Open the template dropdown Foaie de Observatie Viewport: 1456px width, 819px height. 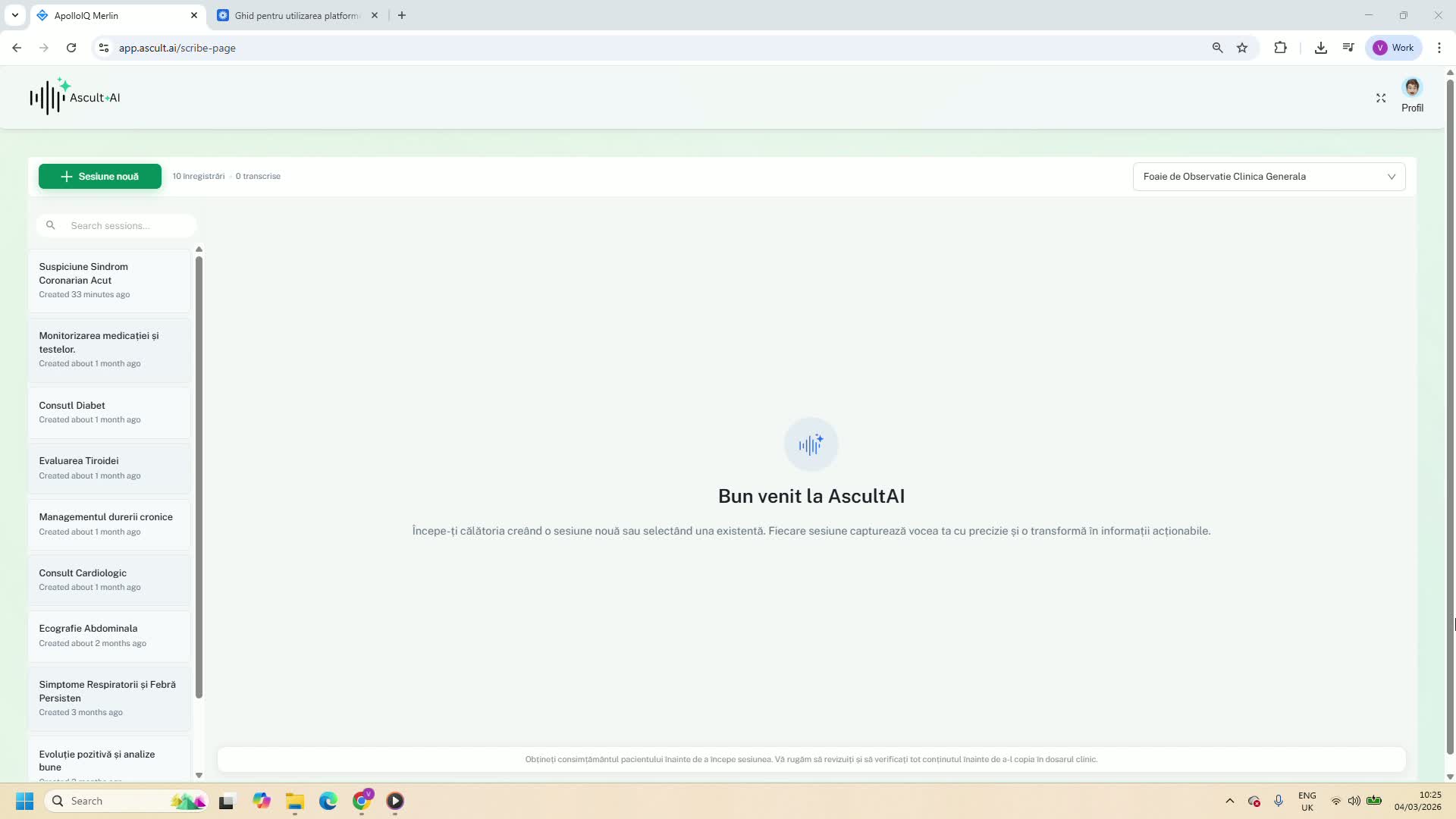pyautogui.click(x=1268, y=177)
